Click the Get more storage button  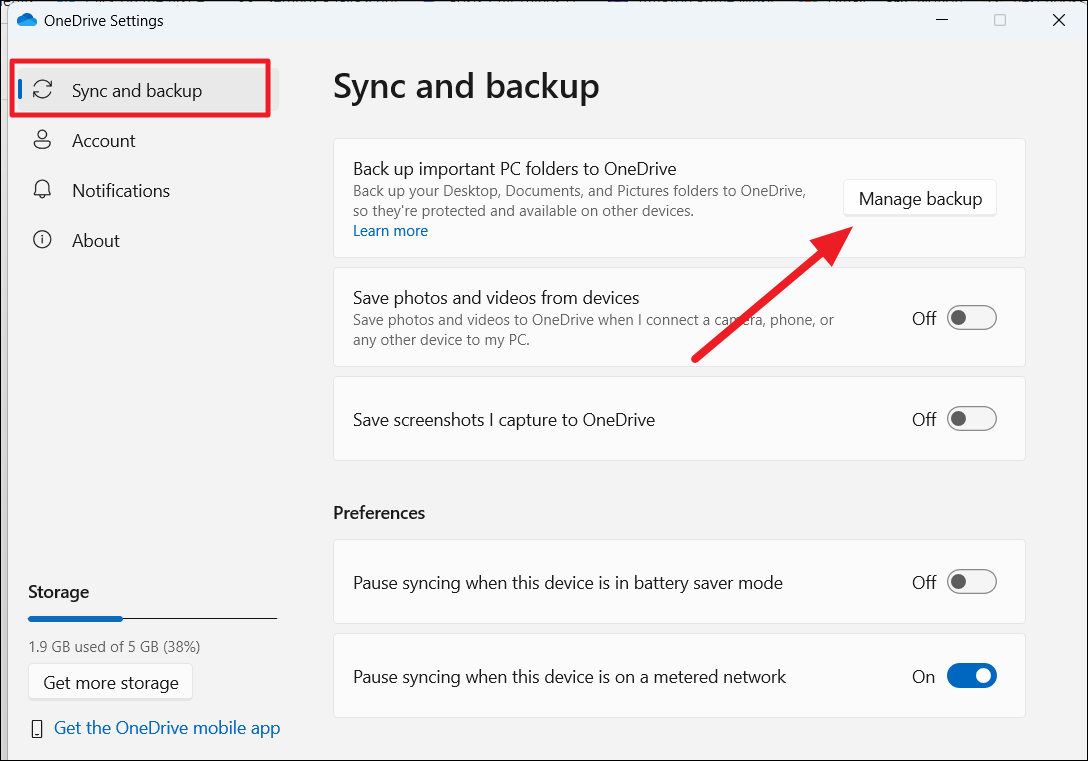111,683
